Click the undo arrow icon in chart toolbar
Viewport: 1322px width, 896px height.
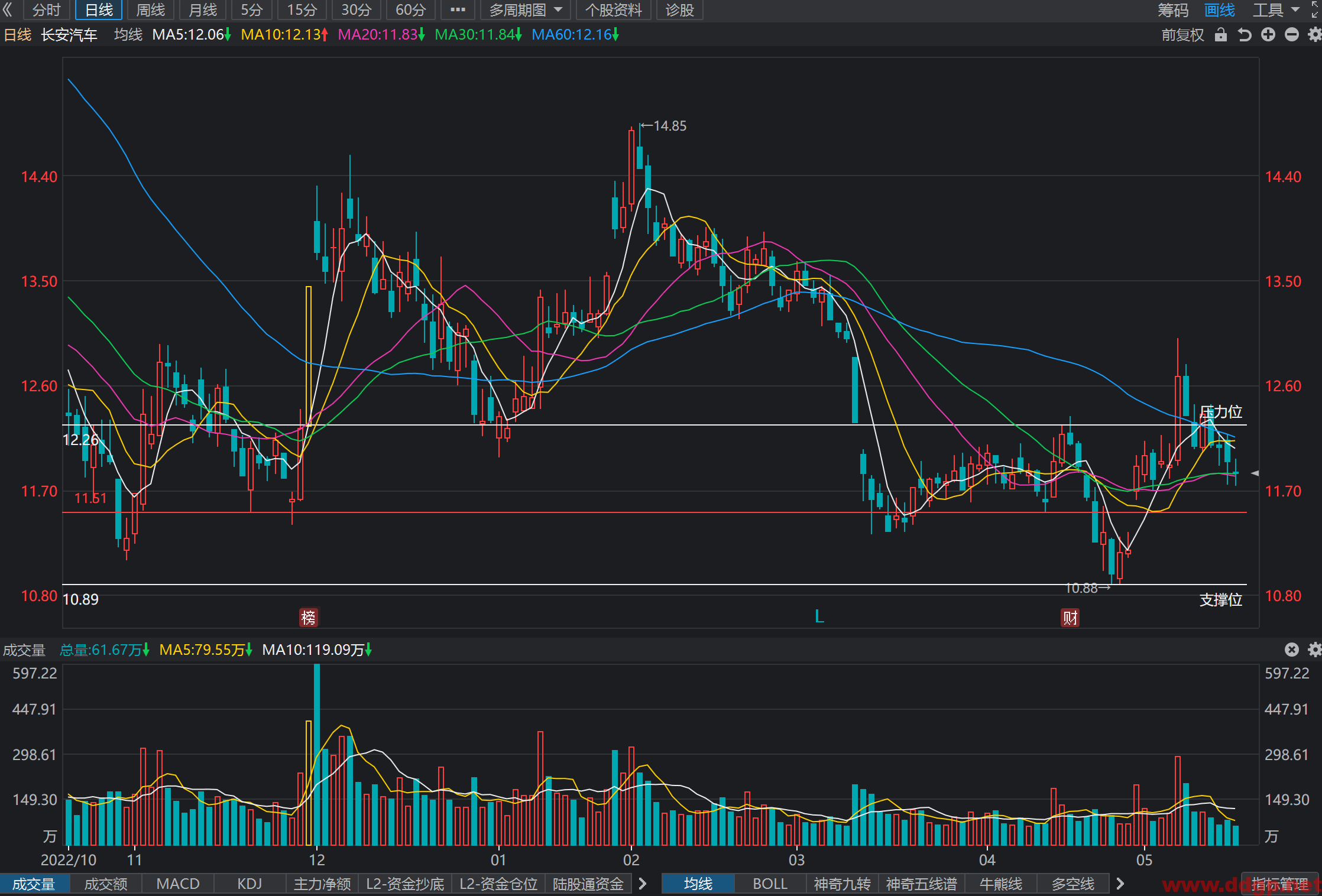point(1245,35)
